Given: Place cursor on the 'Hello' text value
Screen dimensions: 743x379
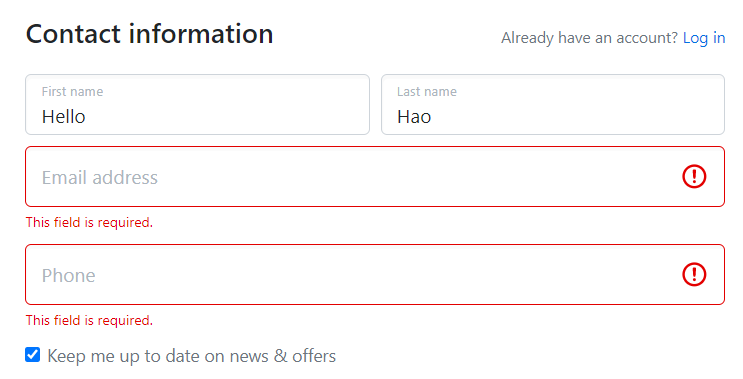Looking at the screenshot, I should pyautogui.click(x=63, y=117).
